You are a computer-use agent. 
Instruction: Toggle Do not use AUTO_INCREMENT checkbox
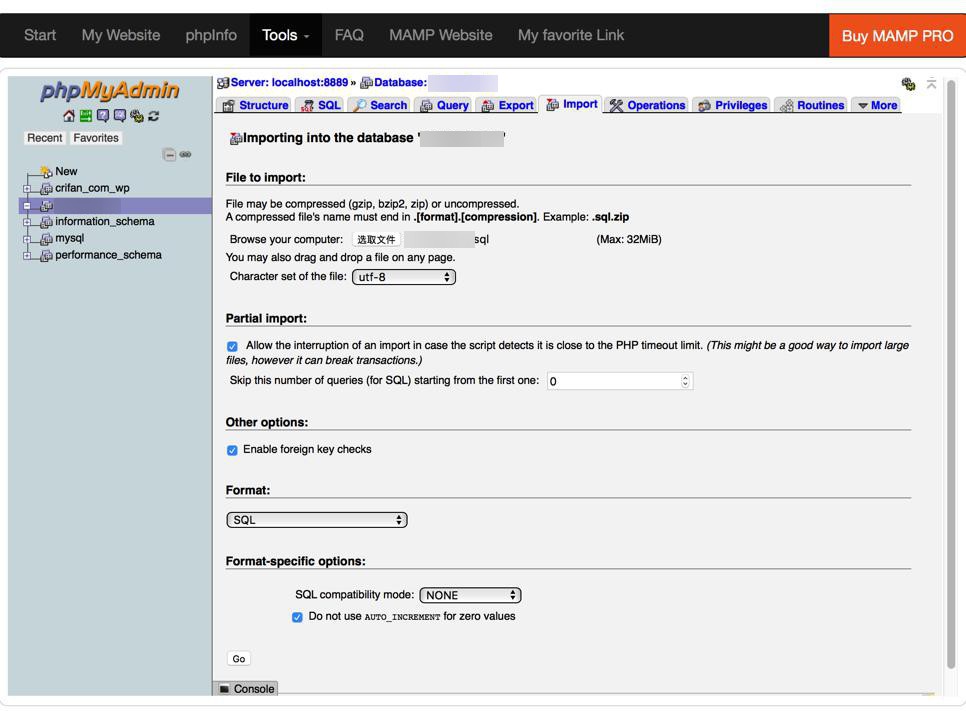click(x=298, y=617)
